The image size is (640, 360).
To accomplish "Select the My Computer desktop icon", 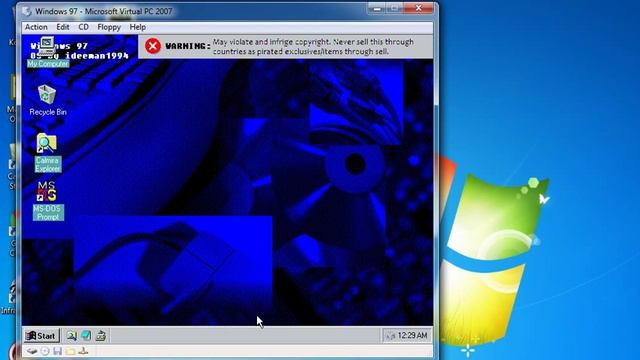I will click(x=48, y=52).
